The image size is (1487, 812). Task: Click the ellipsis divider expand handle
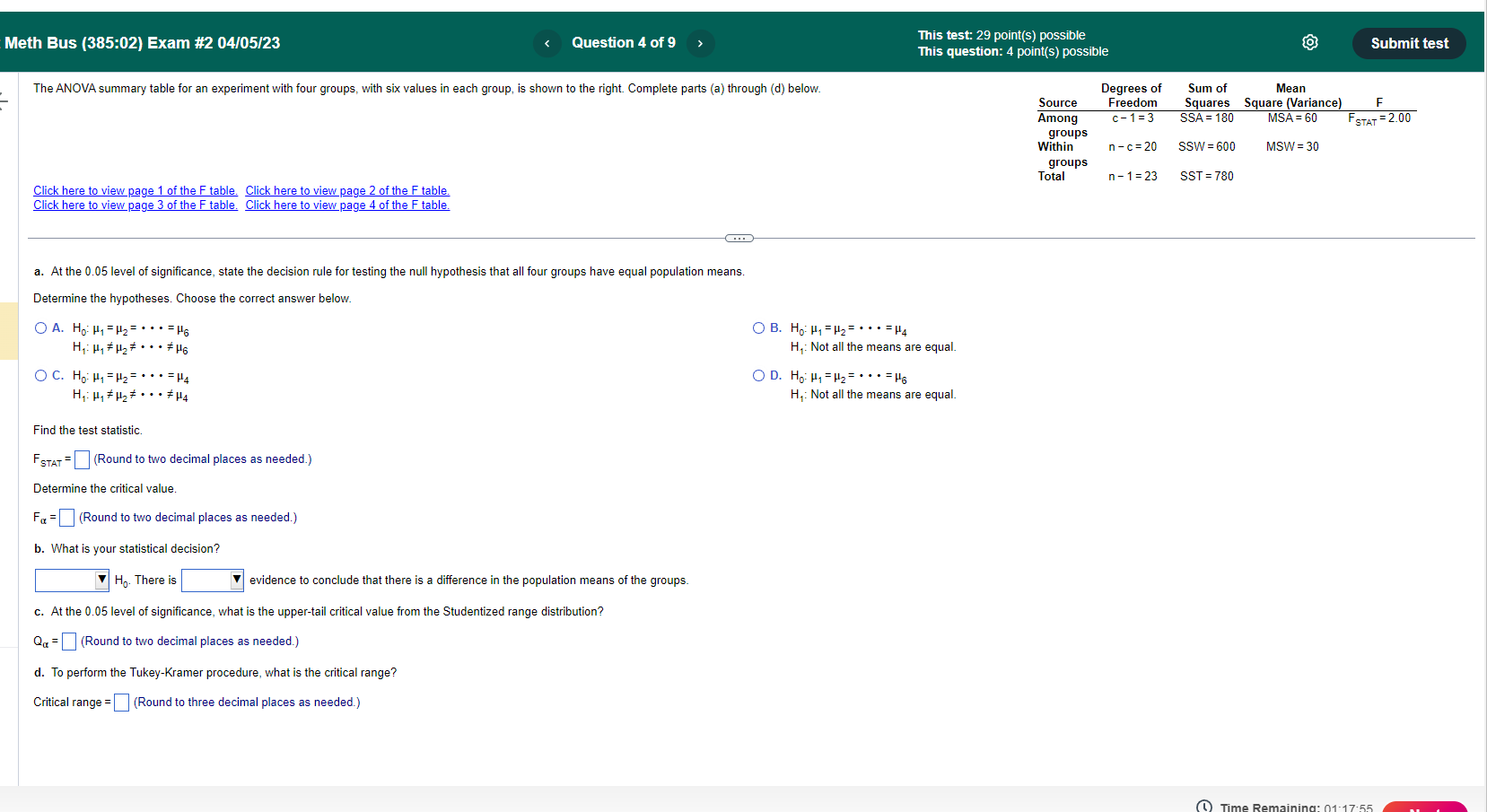pos(739,239)
